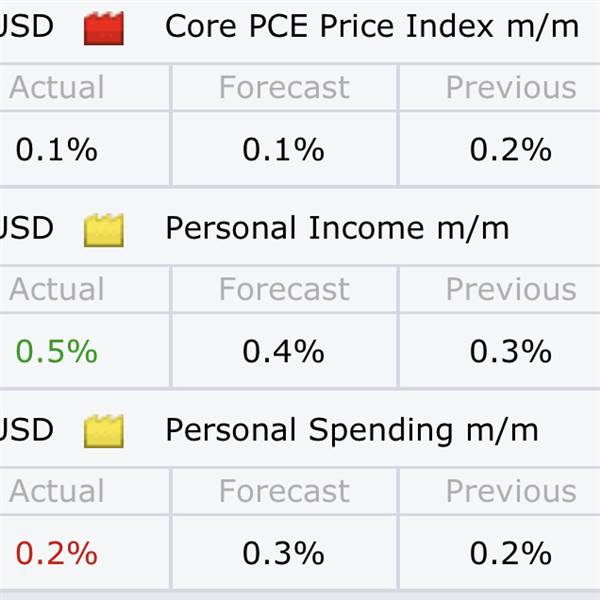600x600 pixels.
Task: Open the Core PCE Price Index m/m event
Action: [x=372, y=26]
